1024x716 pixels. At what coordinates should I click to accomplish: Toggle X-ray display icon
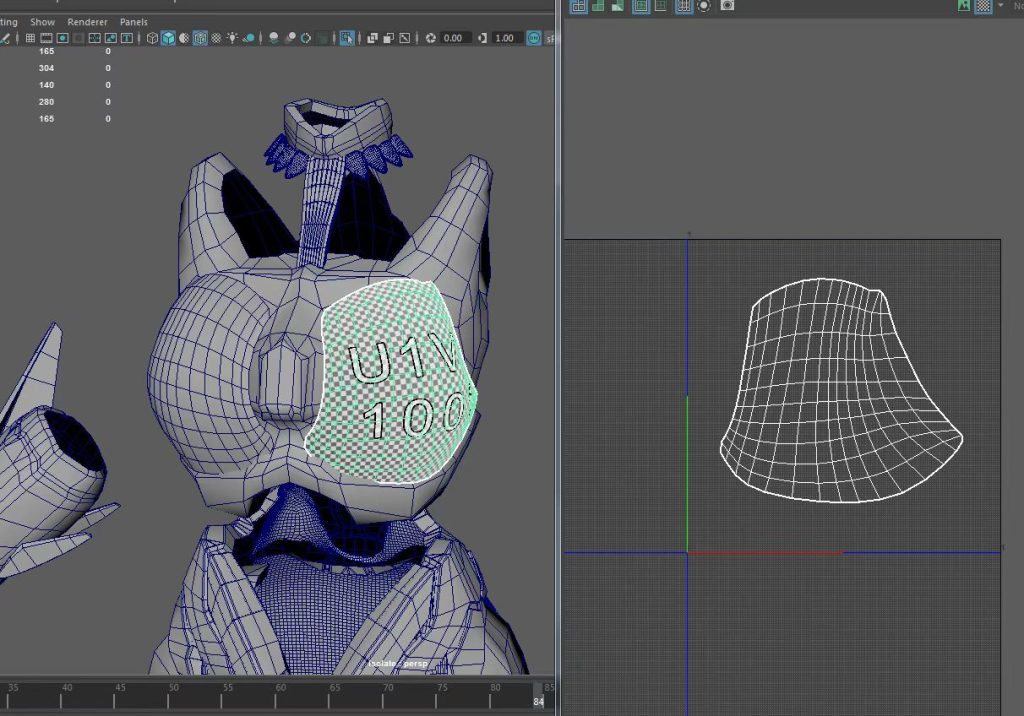click(373, 38)
